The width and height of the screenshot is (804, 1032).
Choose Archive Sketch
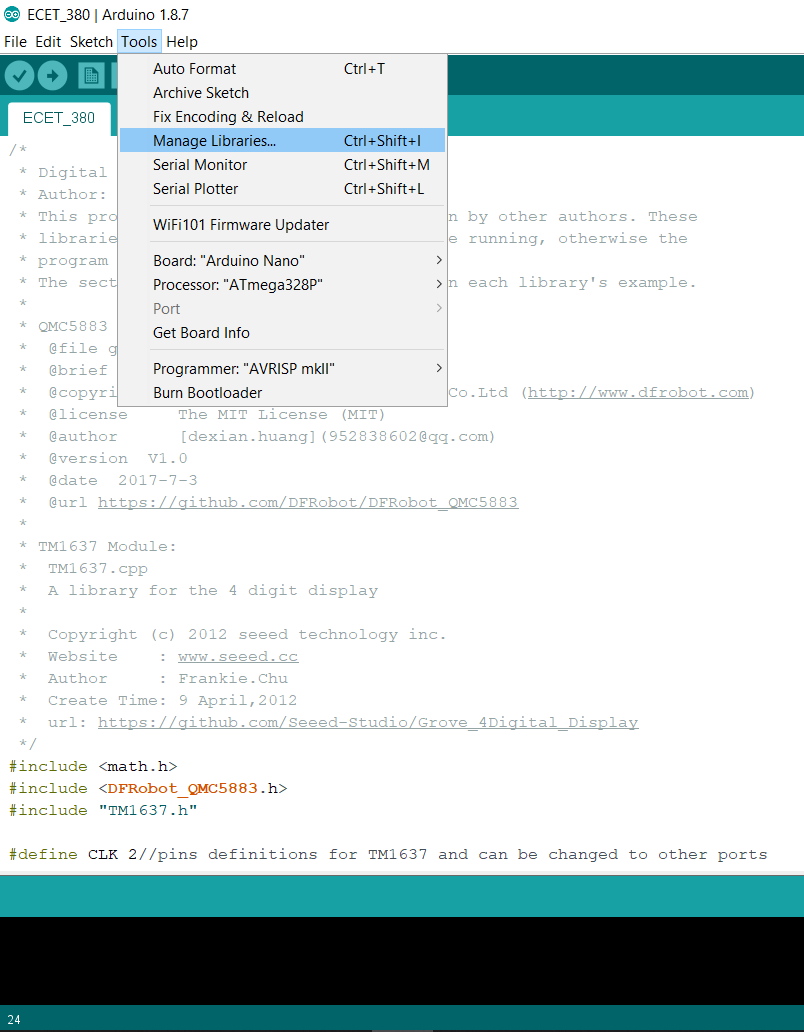(282, 93)
